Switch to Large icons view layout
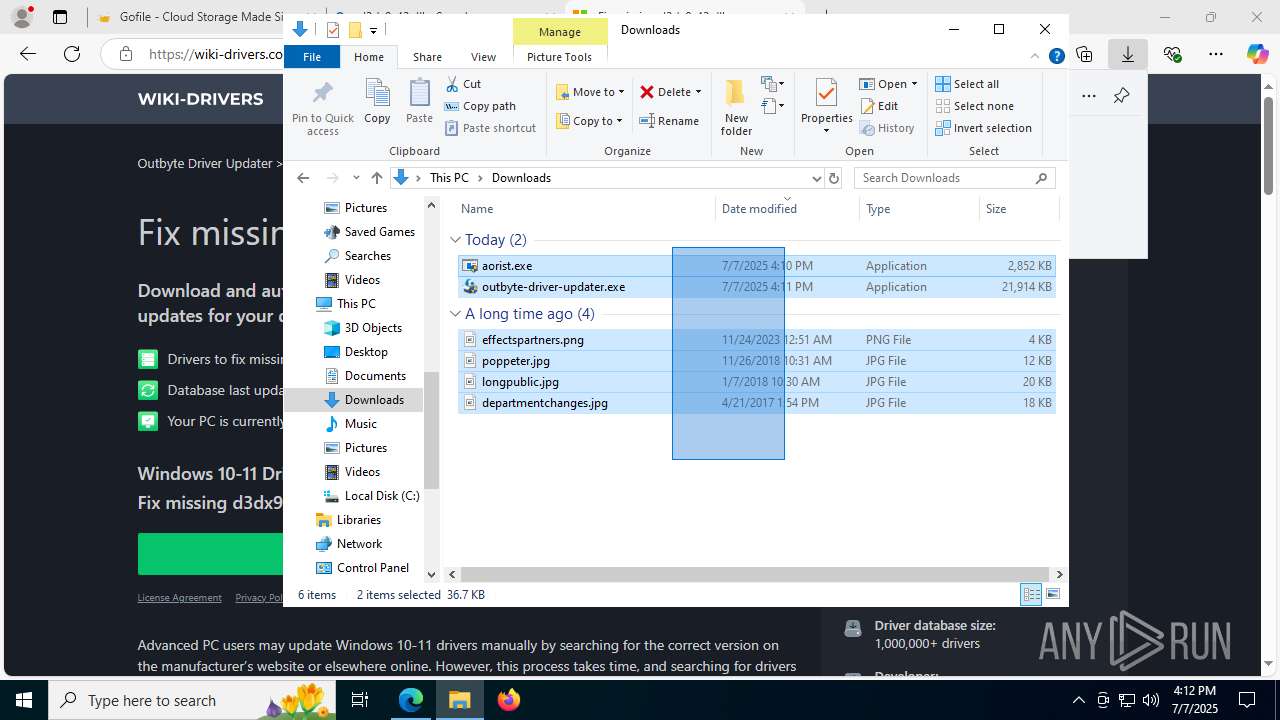 click(x=1053, y=595)
